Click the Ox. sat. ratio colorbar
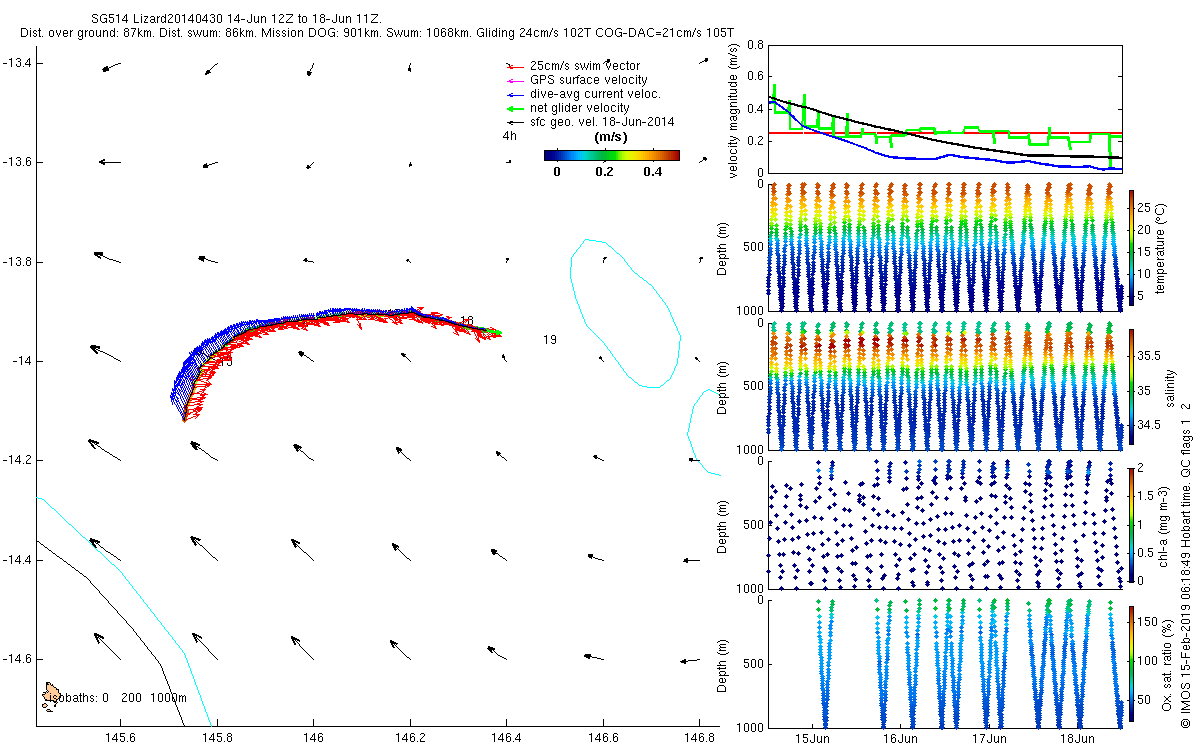The width and height of the screenshot is (1200, 750). coord(1131,661)
